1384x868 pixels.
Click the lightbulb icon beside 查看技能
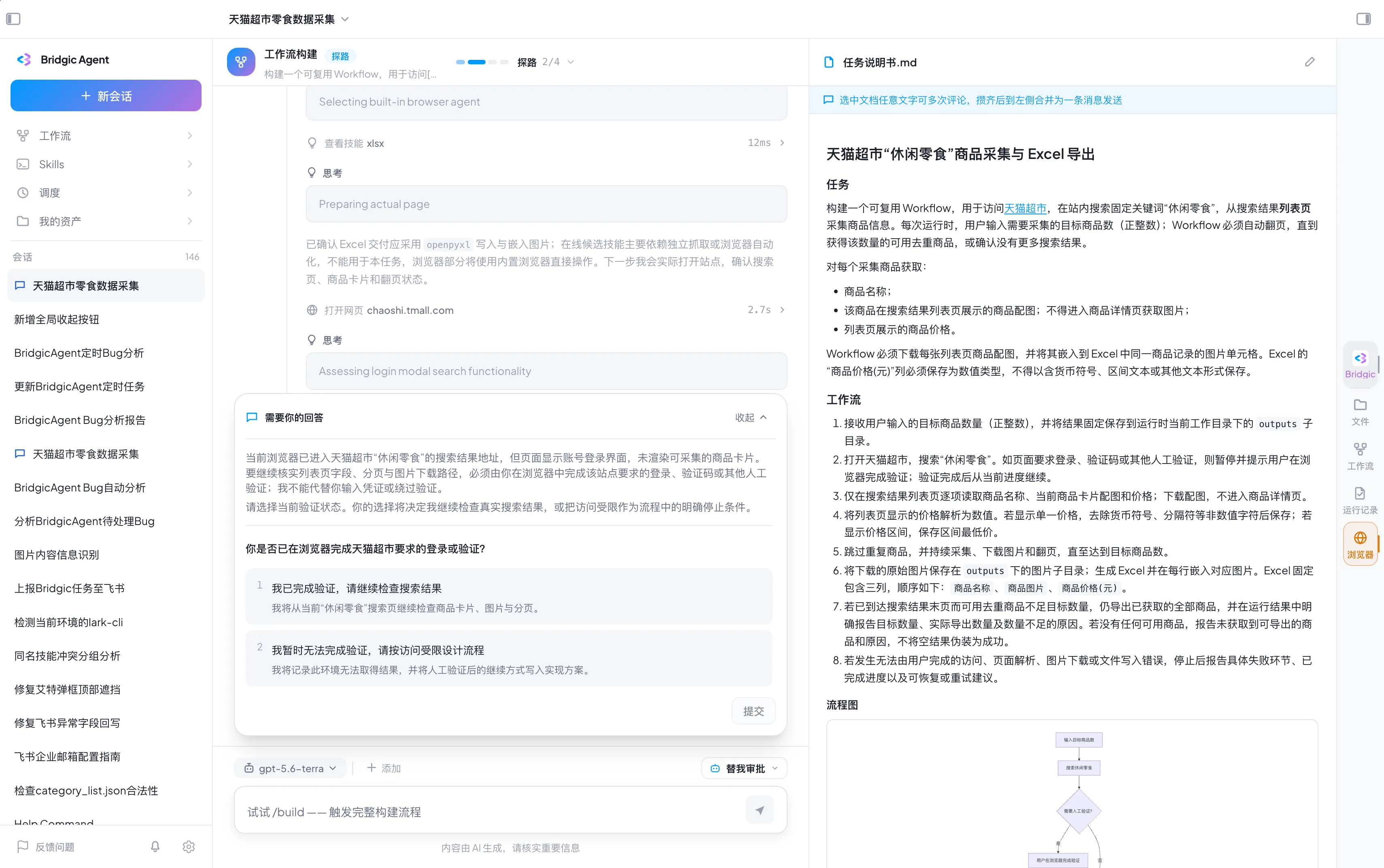coord(312,143)
